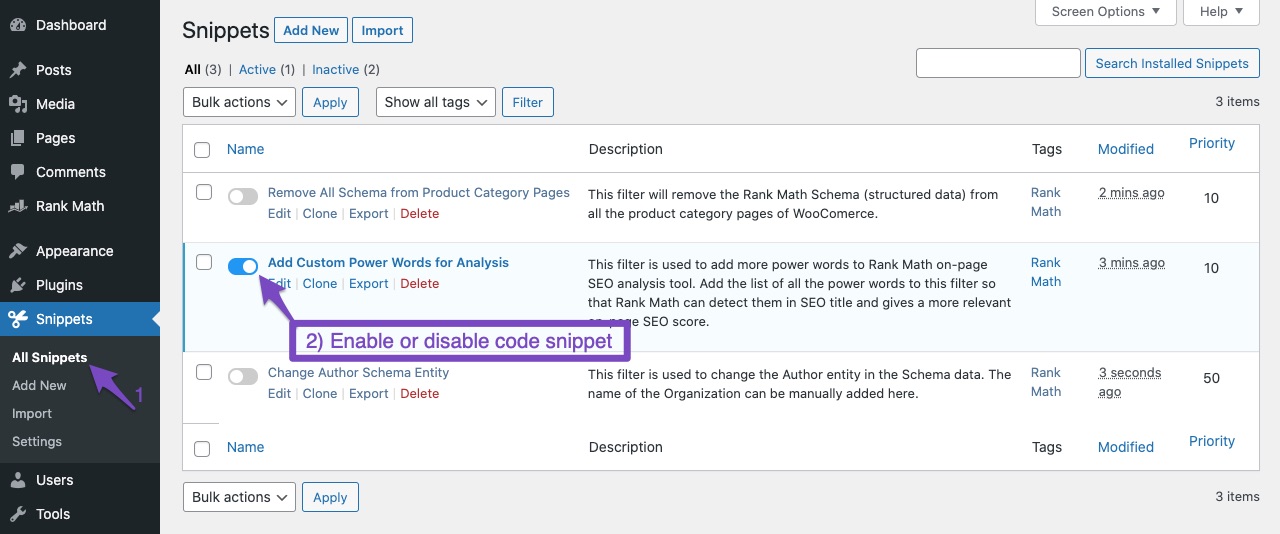Viewport: 1280px width, 534px height.
Task: Click the bottom Apply button
Action: (x=330, y=497)
